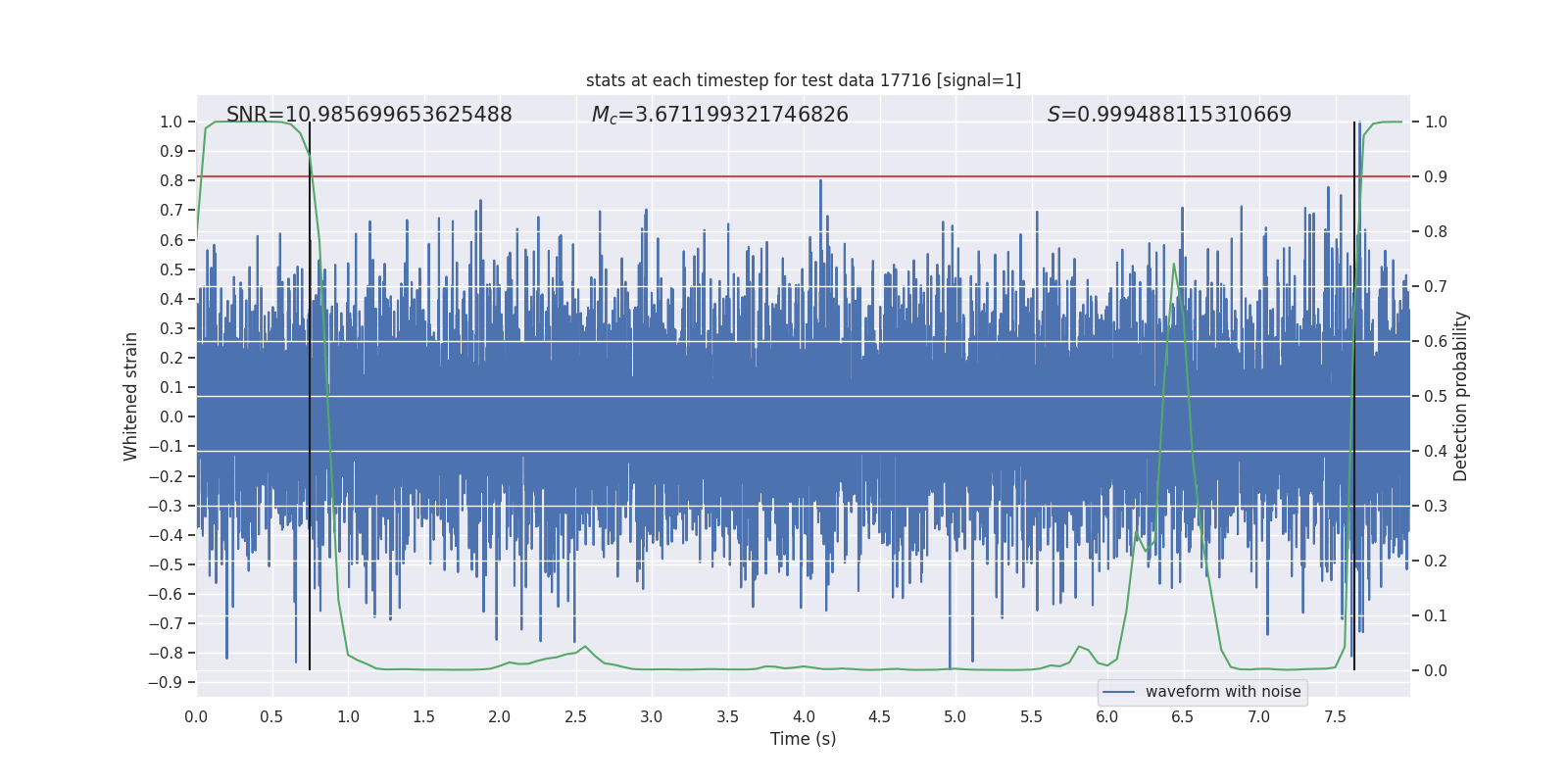Click the 0.5 tick on detection probability axis
Viewport: 1568px width, 784px height.
[x=1436, y=396]
